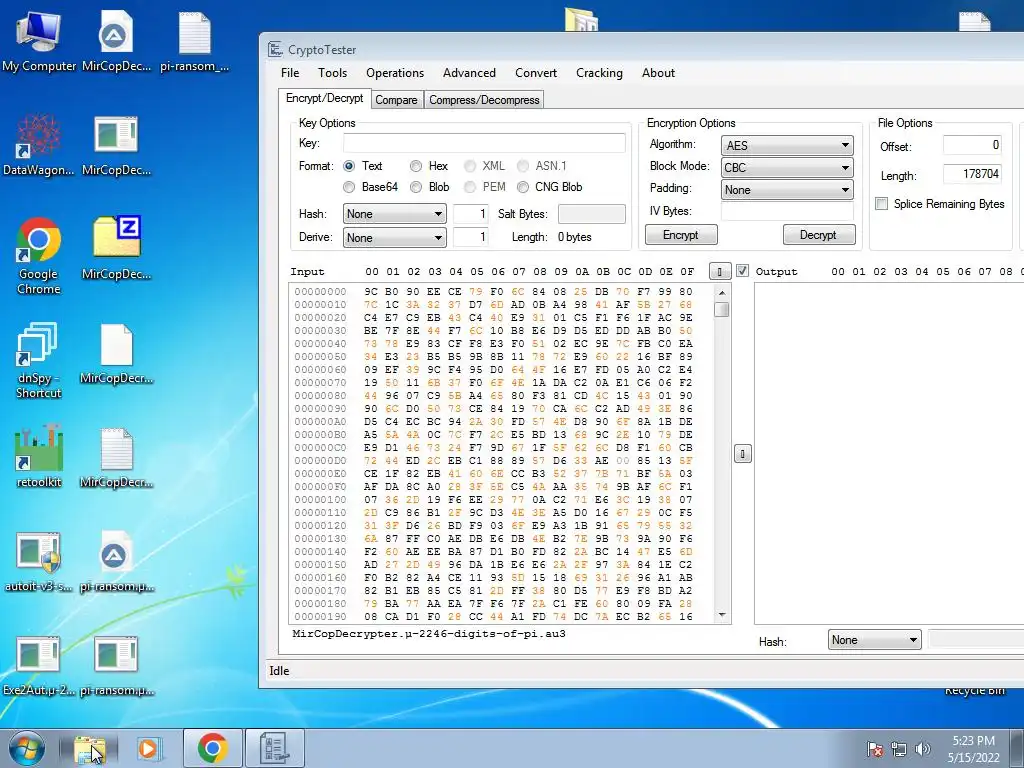This screenshot has height=768, width=1024.
Task: Open the Windows Start menu
Action: point(26,748)
